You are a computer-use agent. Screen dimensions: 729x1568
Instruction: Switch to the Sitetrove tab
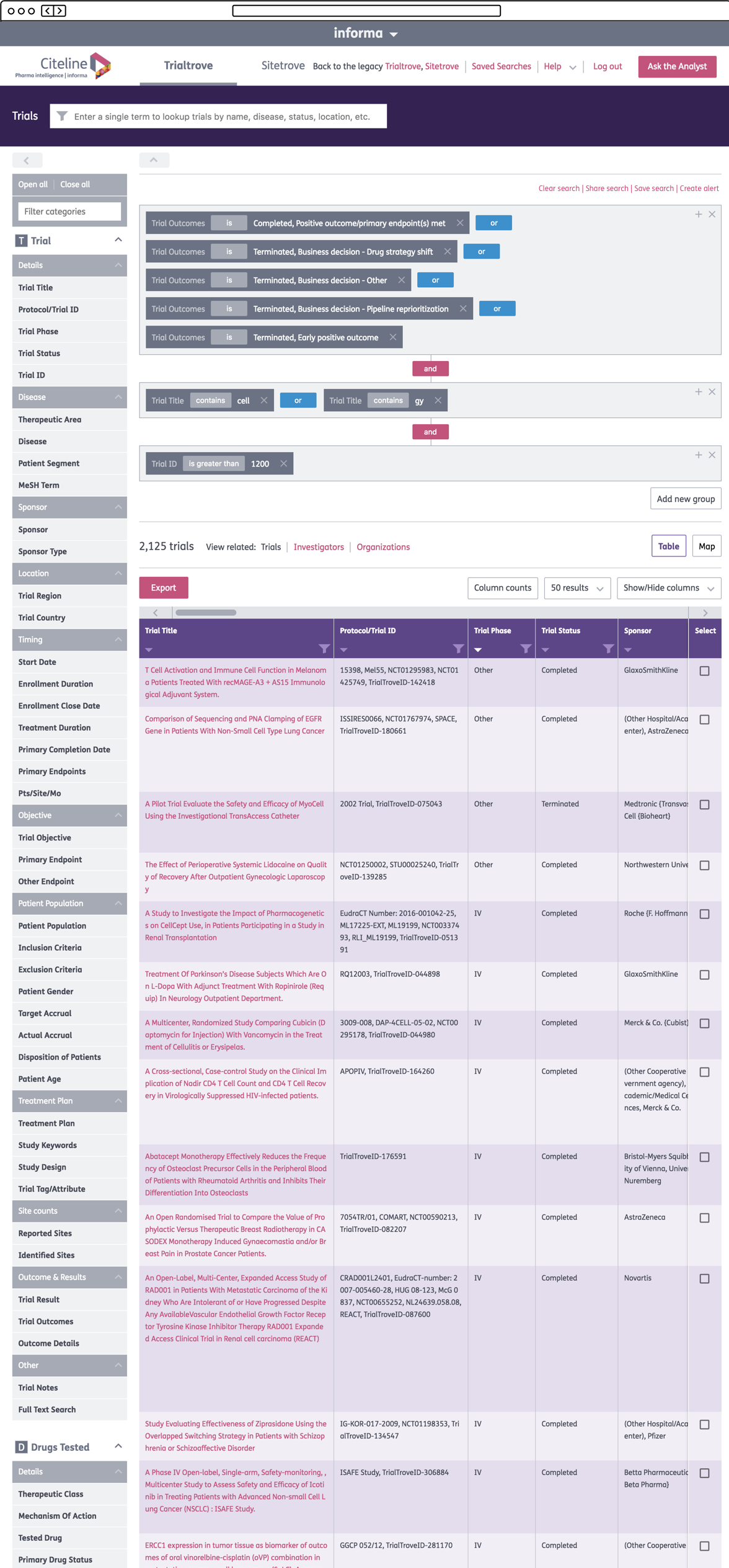click(283, 66)
